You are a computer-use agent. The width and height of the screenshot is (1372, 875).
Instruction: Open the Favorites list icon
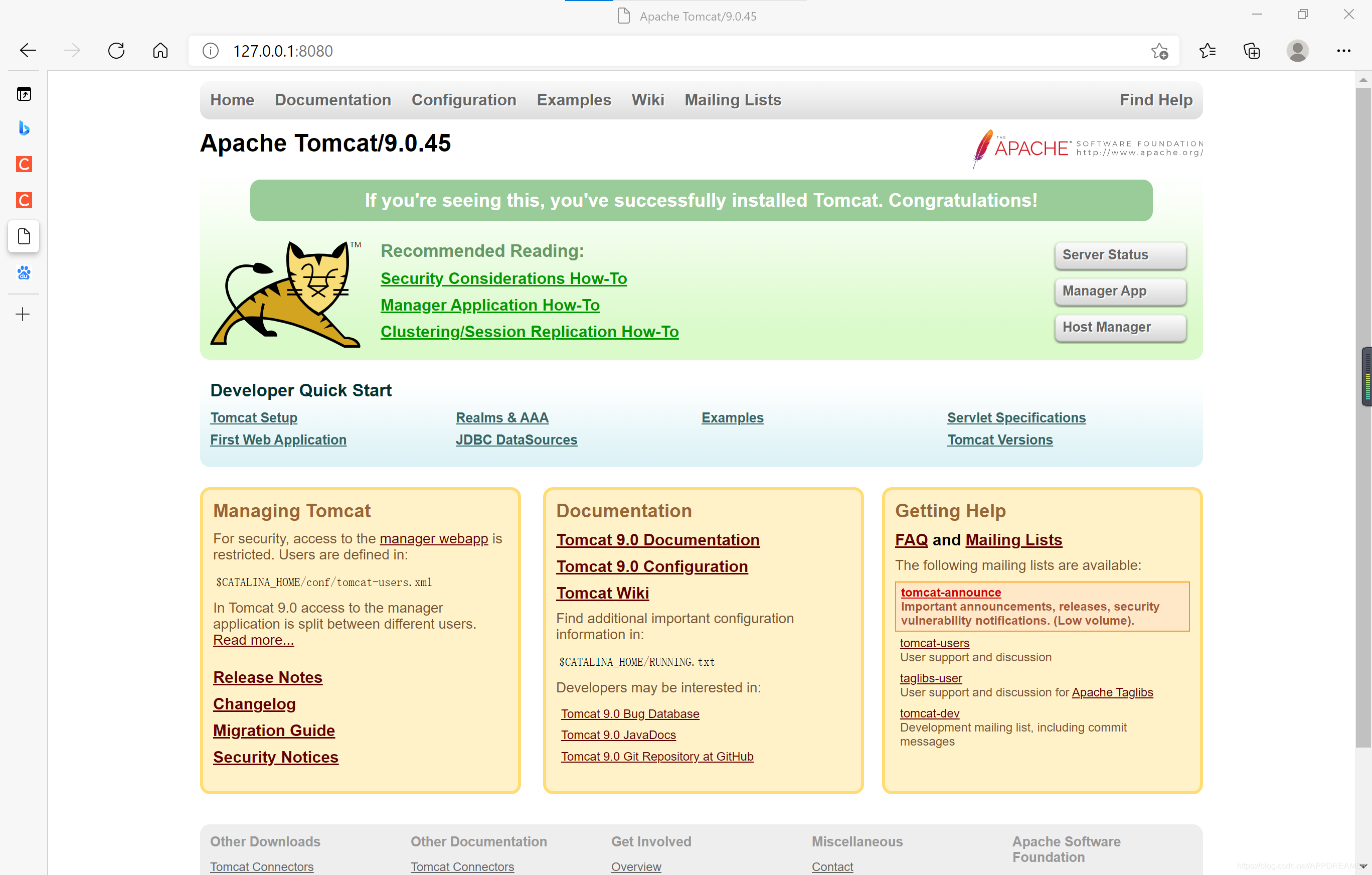point(1208,51)
